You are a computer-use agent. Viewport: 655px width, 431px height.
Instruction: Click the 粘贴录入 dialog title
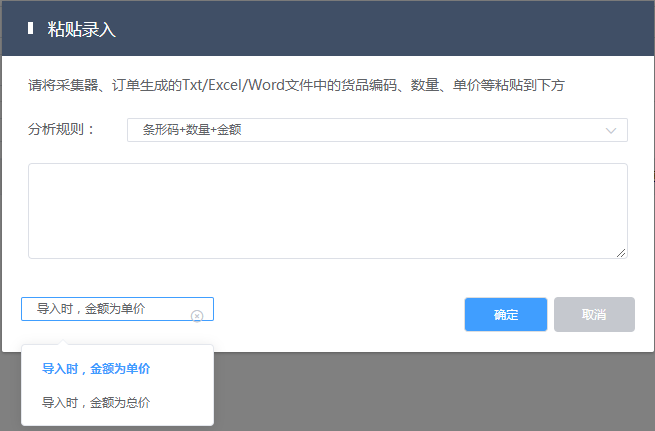[81, 29]
